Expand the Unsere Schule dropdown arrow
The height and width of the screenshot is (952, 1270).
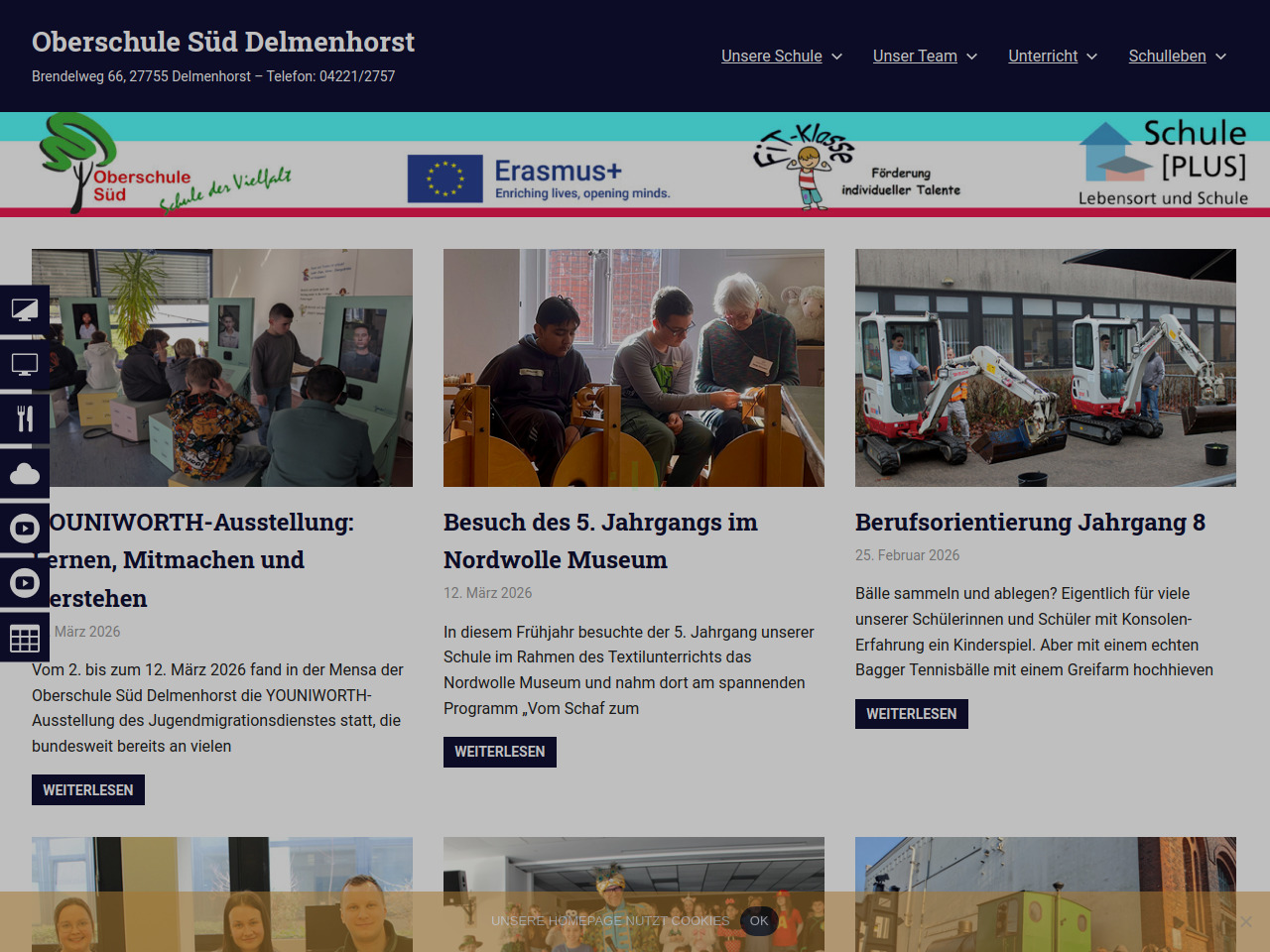[x=837, y=57]
